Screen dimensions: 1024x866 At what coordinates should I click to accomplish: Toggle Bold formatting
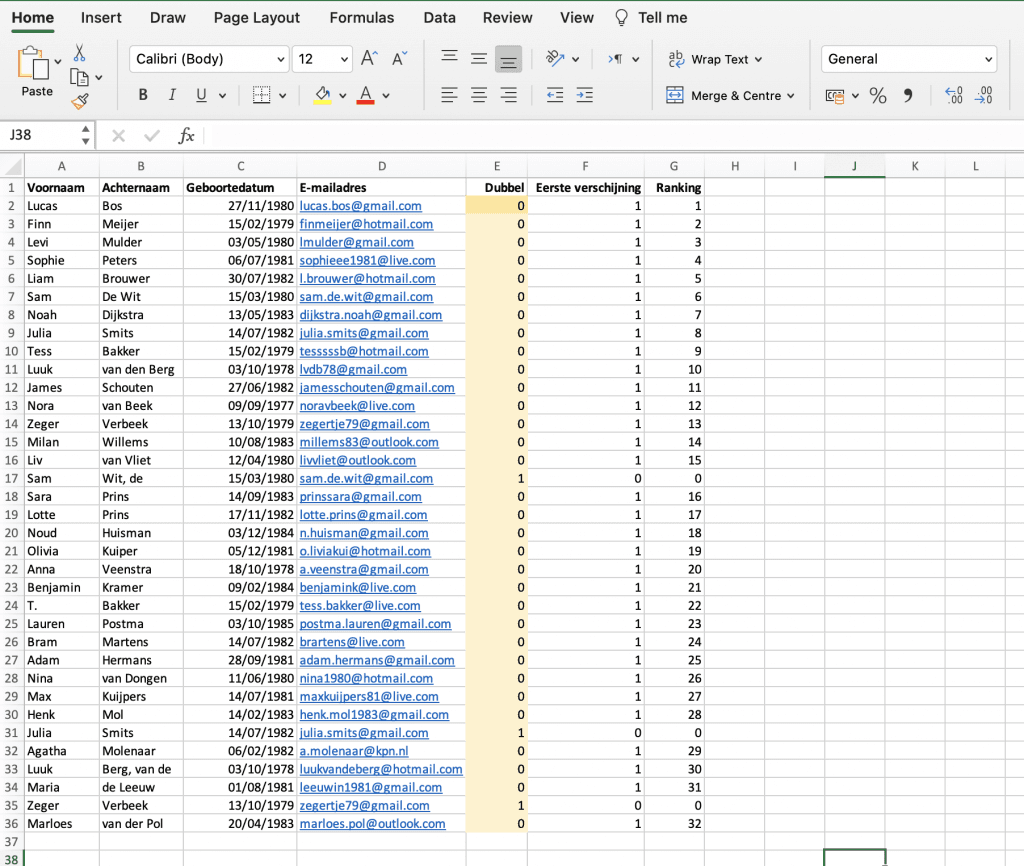click(x=143, y=94)
